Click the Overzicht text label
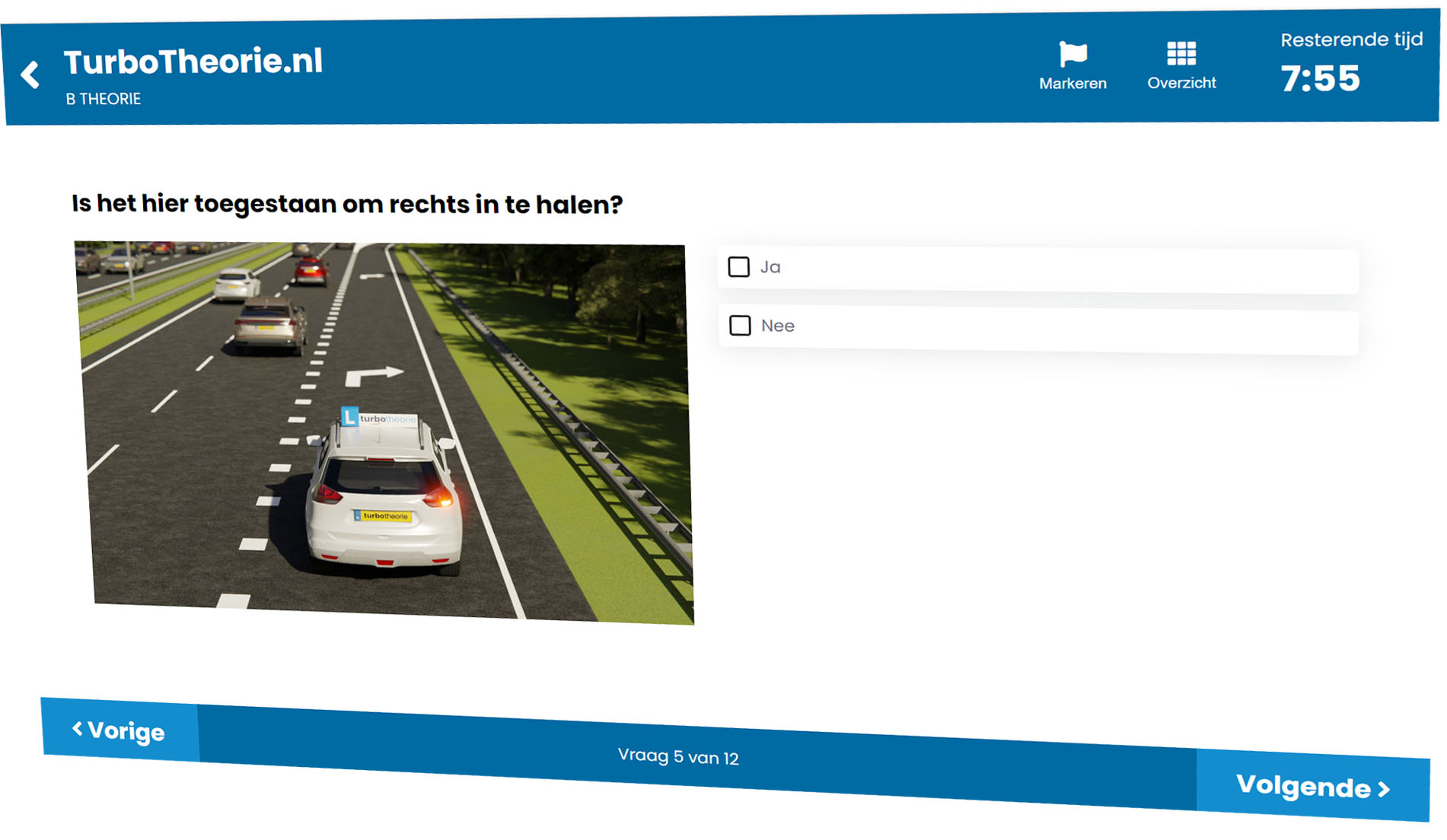This screenshot has height=840, width=1447. [1181, 83]
